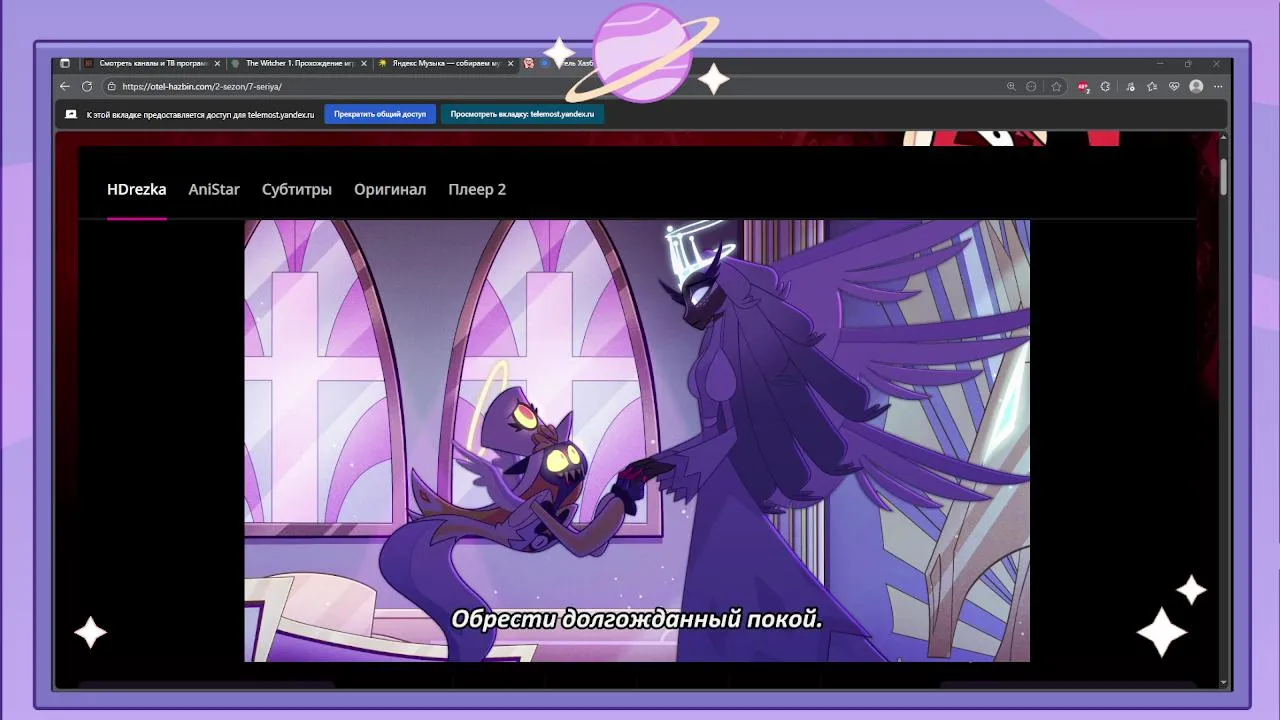Screen dimensions: 1280x720
Task: Click the video player frame
Action: click(637, 441)
